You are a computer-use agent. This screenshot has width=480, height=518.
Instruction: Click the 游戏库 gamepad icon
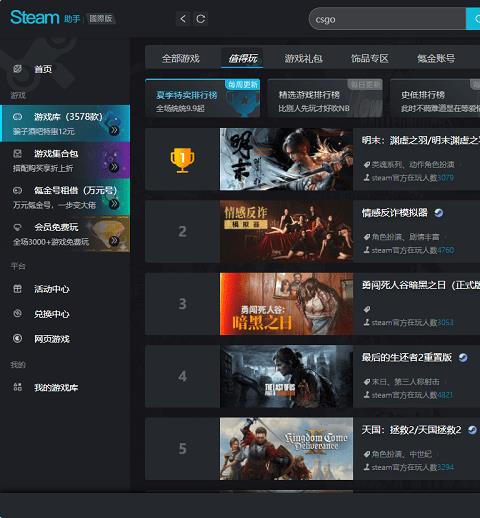[x=17, y=117]
